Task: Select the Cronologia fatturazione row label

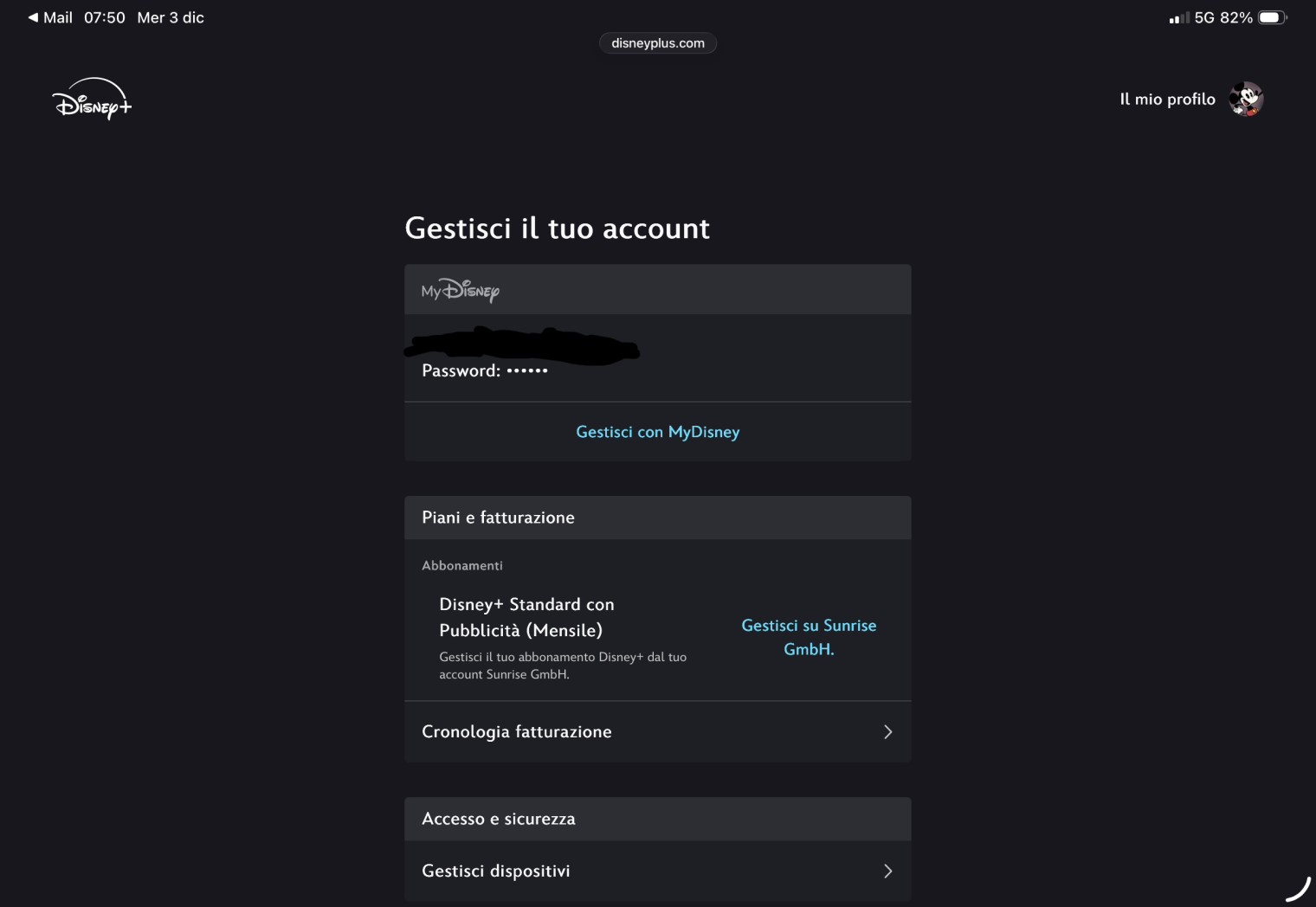Action: click(517, 732)
